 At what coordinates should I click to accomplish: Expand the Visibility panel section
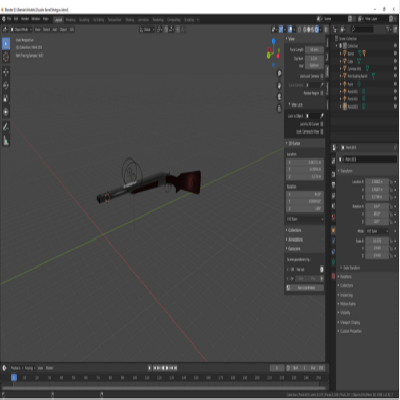pos(344,313)
